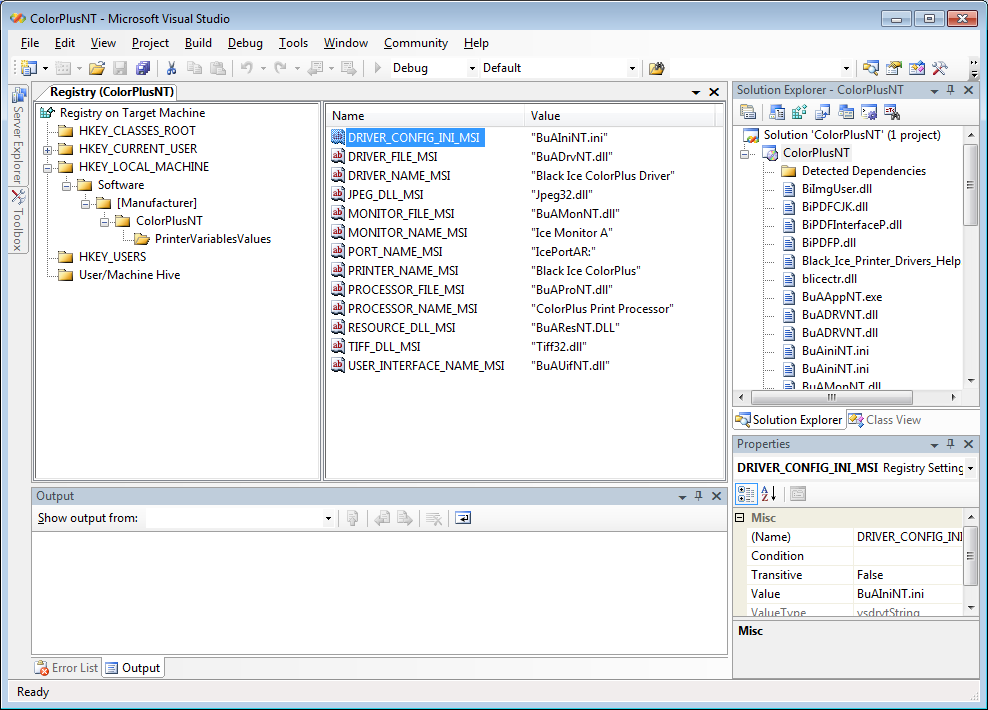Click the New Project toolbar icon
The width and height of the screenshot is (988, 710).
click(29, 68)
